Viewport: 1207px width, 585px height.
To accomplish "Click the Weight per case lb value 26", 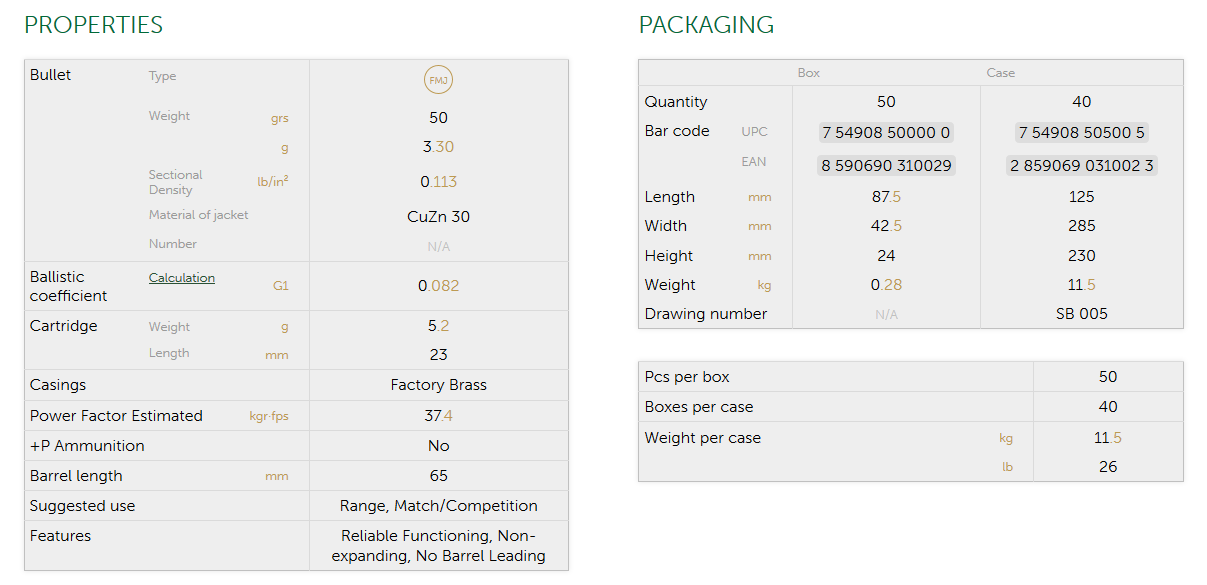I will [x=1107, y=467].
